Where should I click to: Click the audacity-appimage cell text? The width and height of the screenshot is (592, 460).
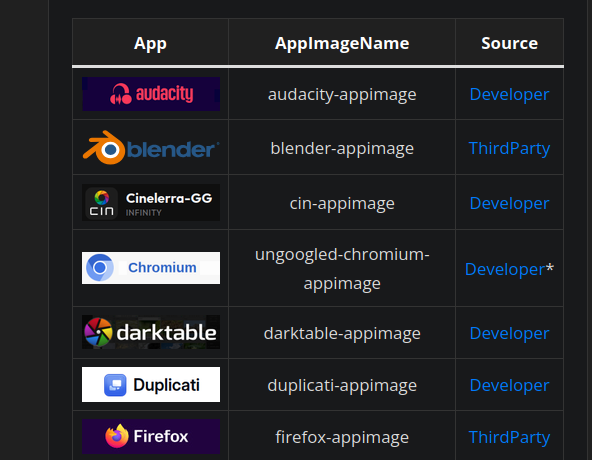click(x=342, y=94)
